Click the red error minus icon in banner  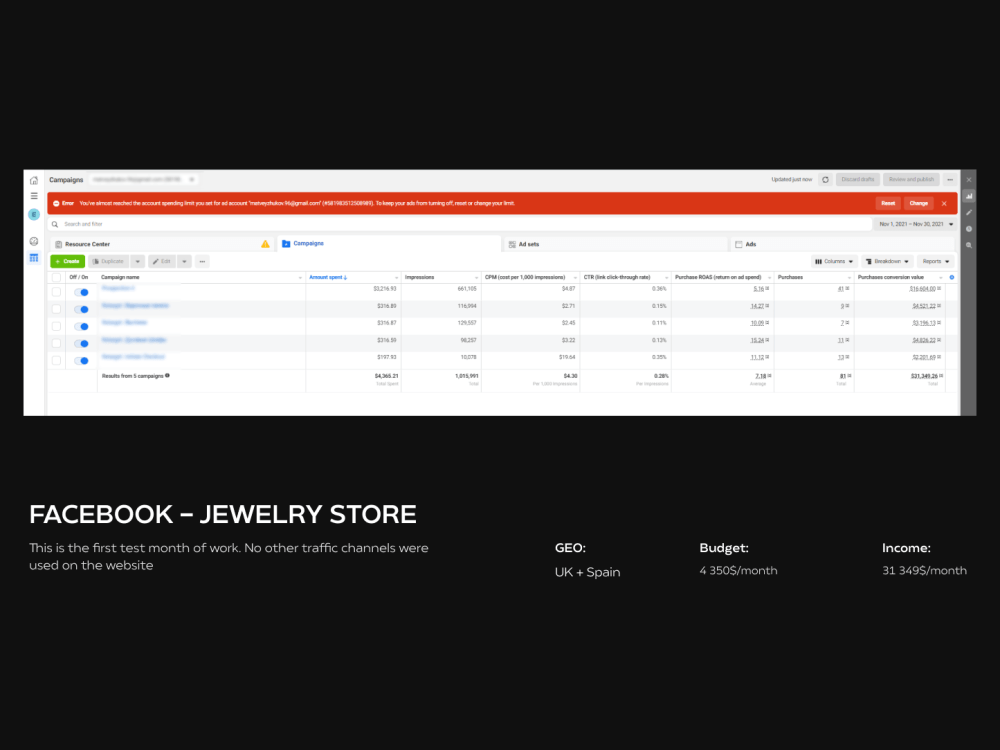pos(56,203)
